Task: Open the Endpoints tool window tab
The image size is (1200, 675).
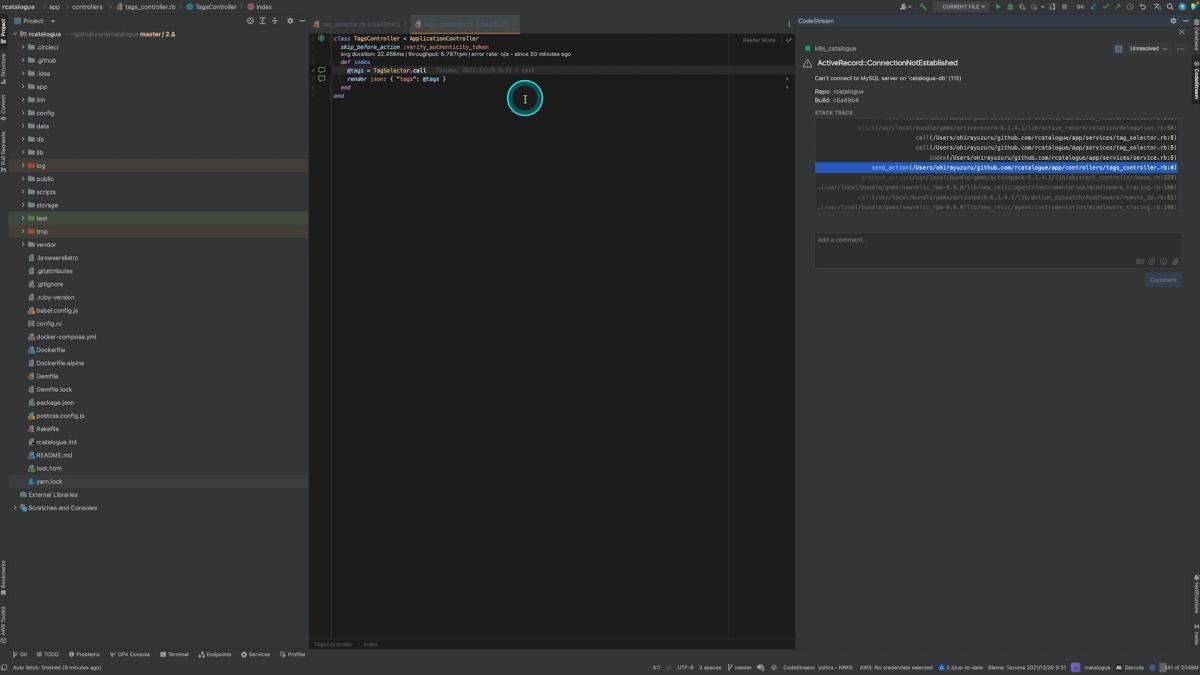Action: [x=215, y=654]
